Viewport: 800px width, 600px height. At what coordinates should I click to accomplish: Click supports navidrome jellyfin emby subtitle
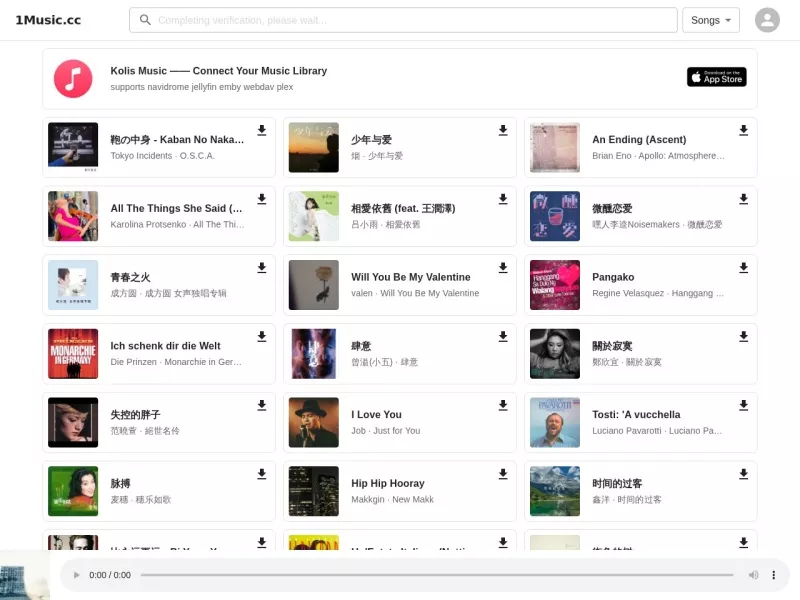pos(202,87)
